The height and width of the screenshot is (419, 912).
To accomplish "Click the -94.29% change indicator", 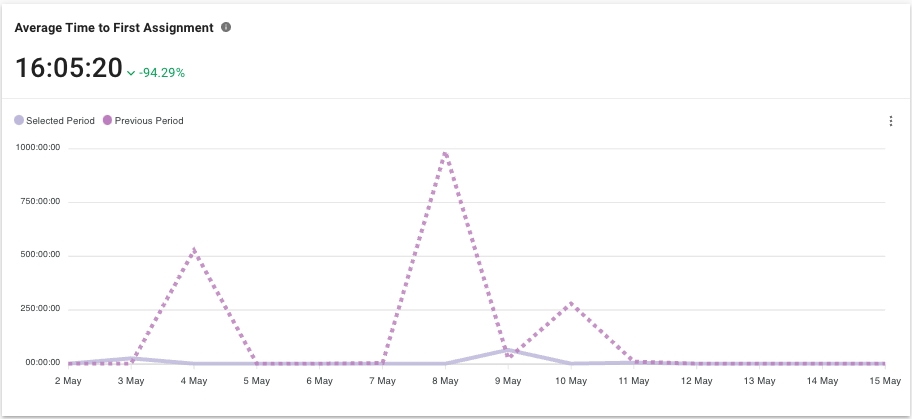I will (161, 73).
